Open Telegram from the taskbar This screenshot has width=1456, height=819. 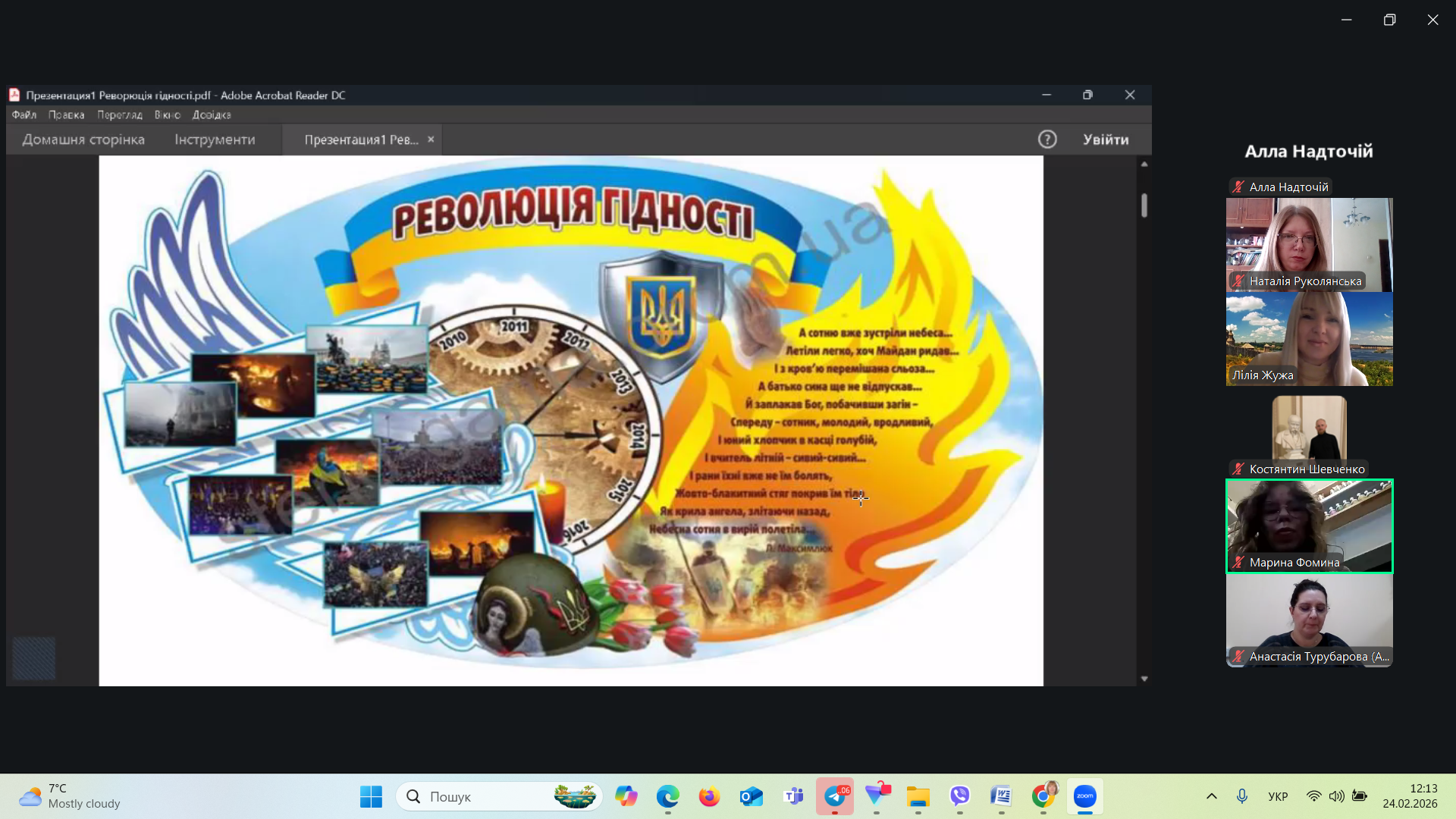[x=835, y=796]
